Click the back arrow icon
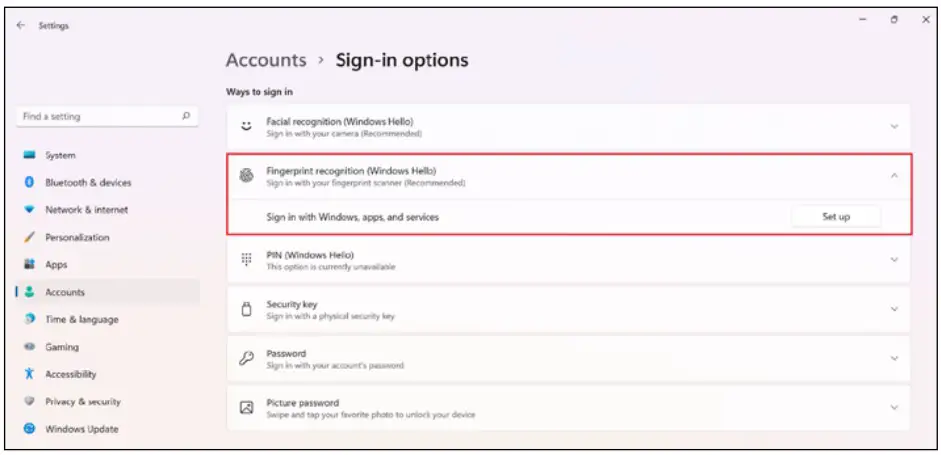 tap(22, 26)
